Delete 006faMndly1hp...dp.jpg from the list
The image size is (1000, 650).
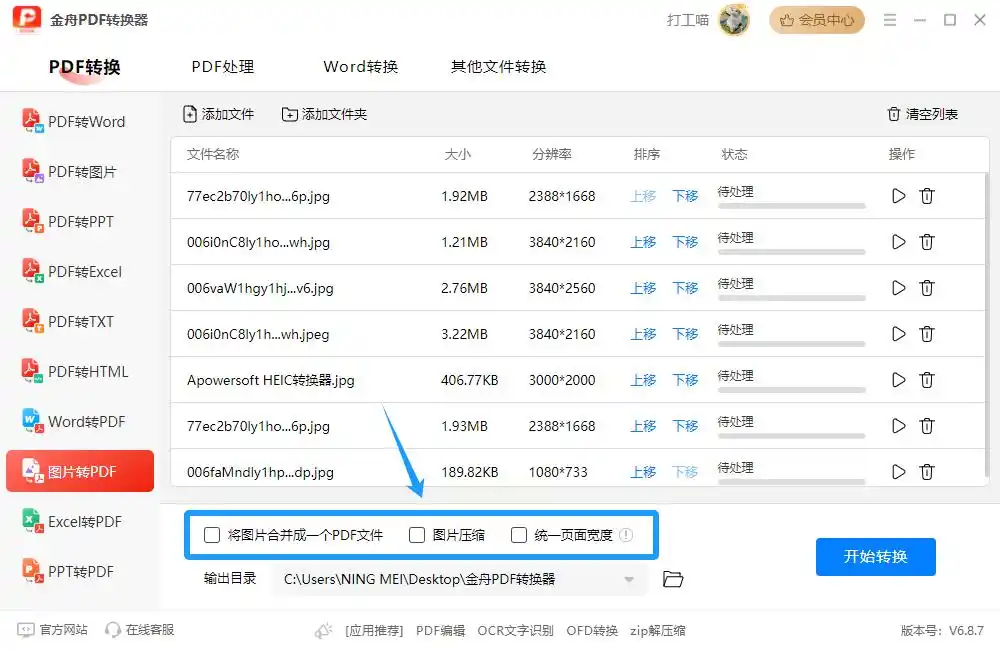tap(927, 471)
